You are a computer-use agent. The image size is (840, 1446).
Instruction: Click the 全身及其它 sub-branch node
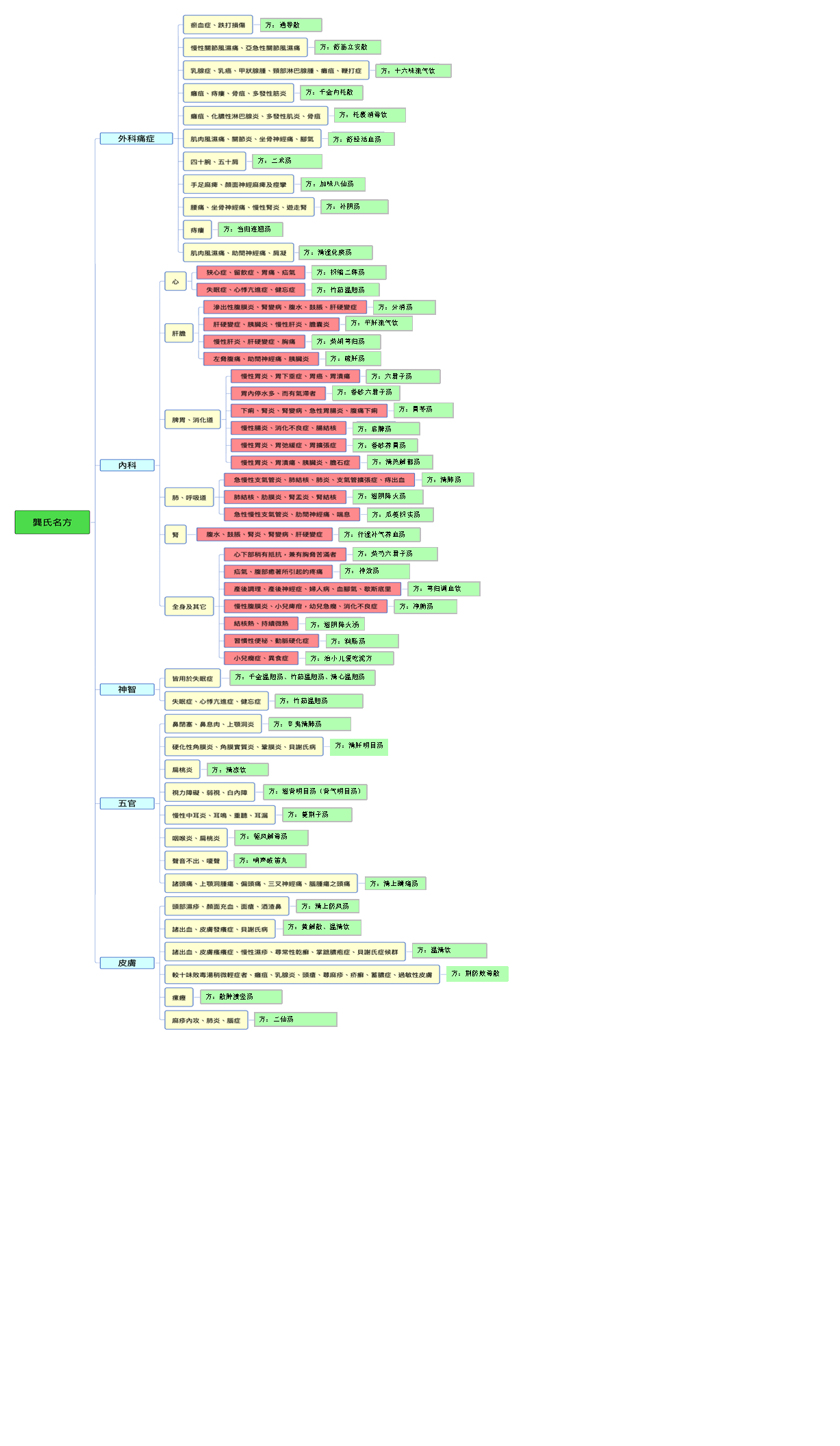point(189,607)
